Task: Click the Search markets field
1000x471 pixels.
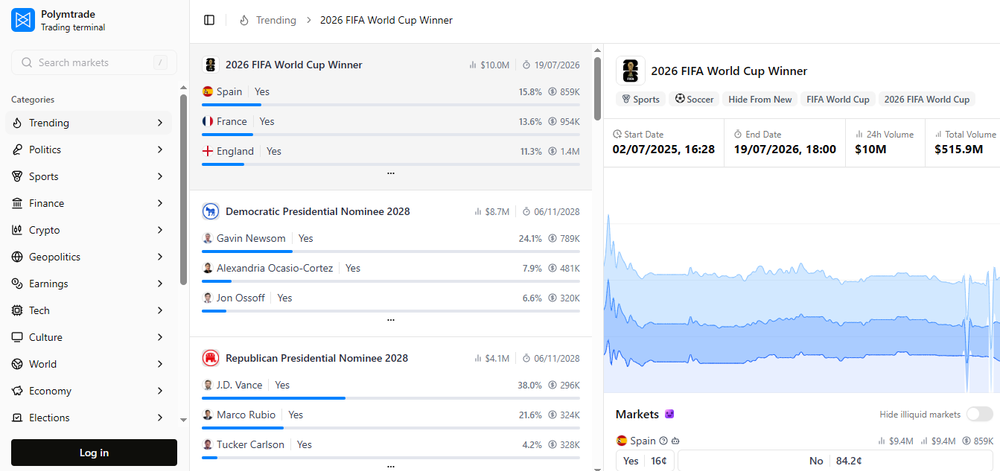Action: point(94,63)
